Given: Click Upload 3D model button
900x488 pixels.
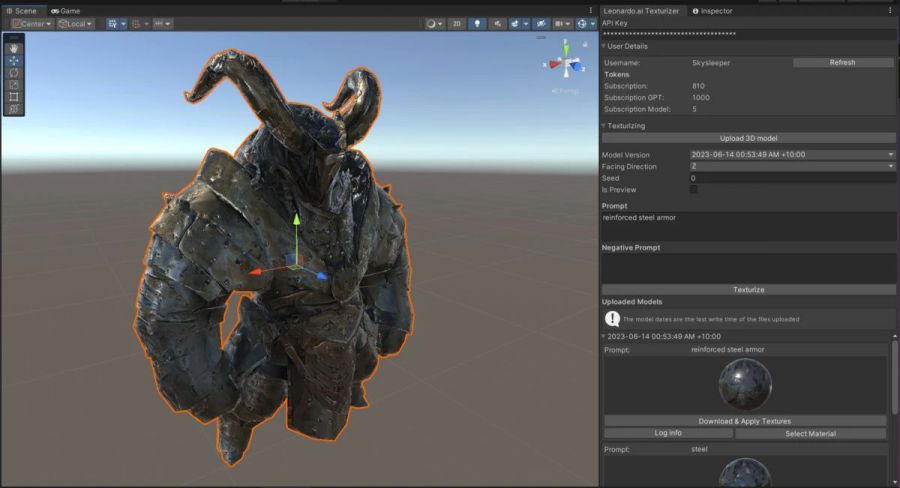Looking at the screenshot, I should coord(748,138).
